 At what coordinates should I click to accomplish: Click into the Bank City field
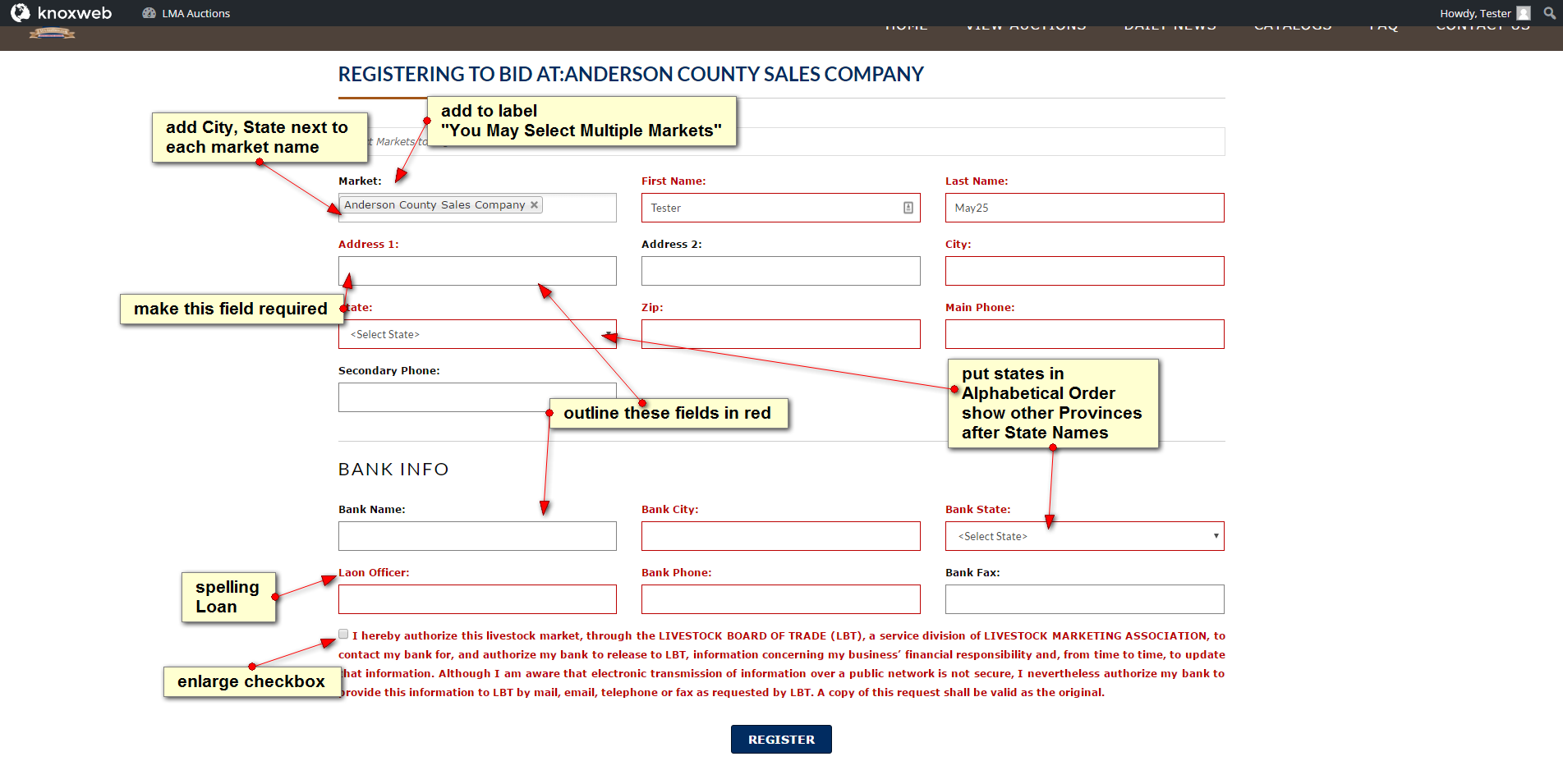780,536
